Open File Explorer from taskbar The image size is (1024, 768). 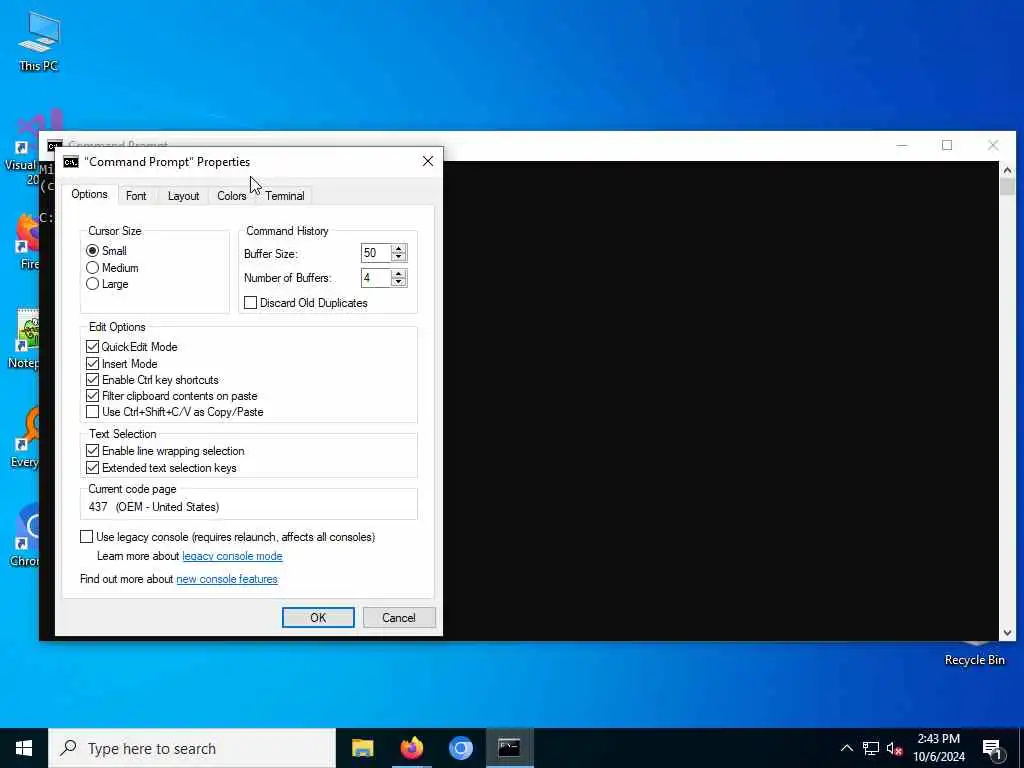(362, 748)
